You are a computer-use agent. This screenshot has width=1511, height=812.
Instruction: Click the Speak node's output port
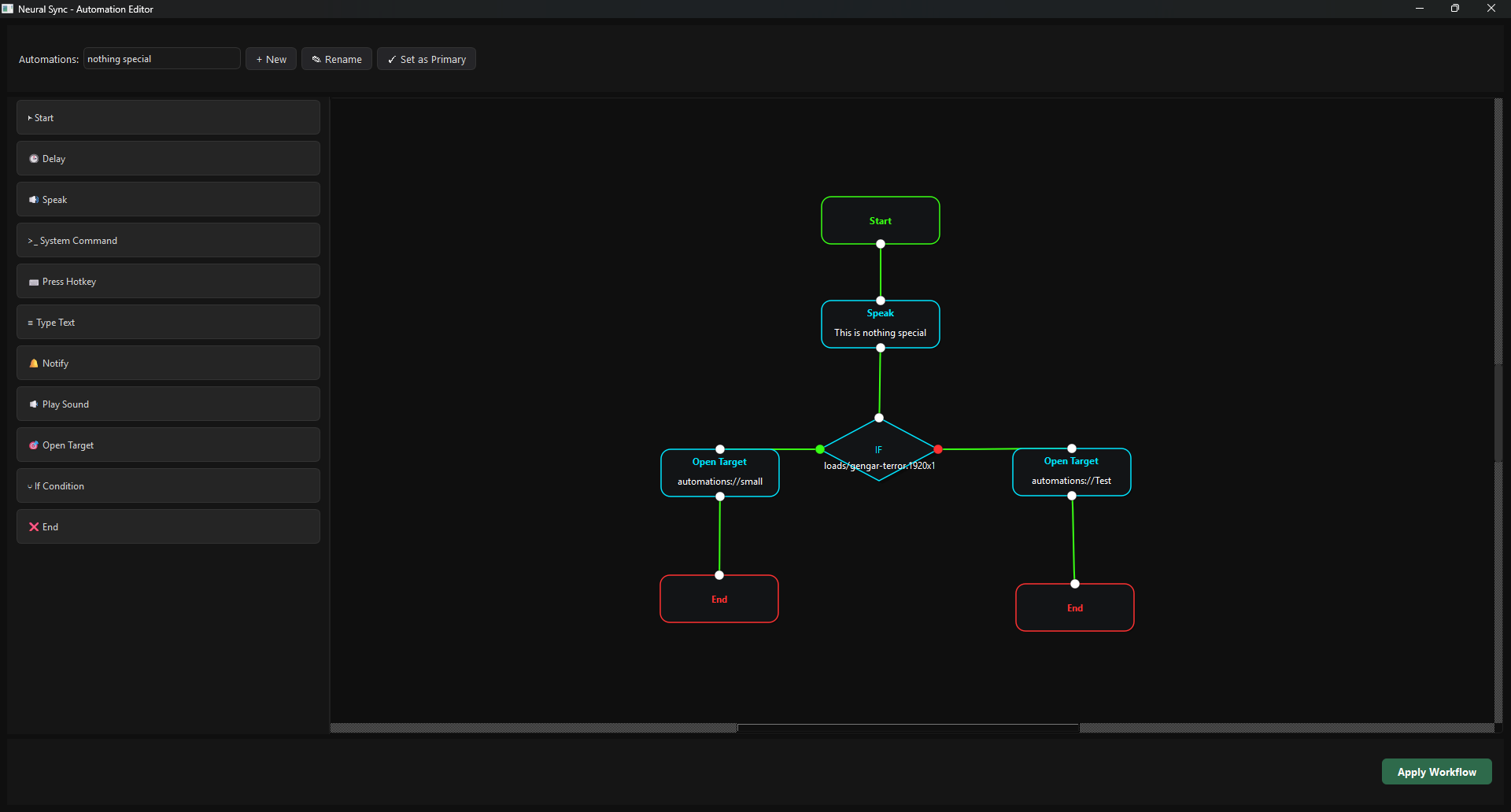click(881, 348)
